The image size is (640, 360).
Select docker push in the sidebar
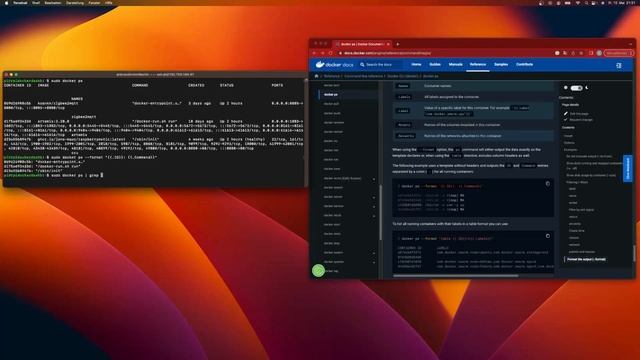tap(332, 113)
